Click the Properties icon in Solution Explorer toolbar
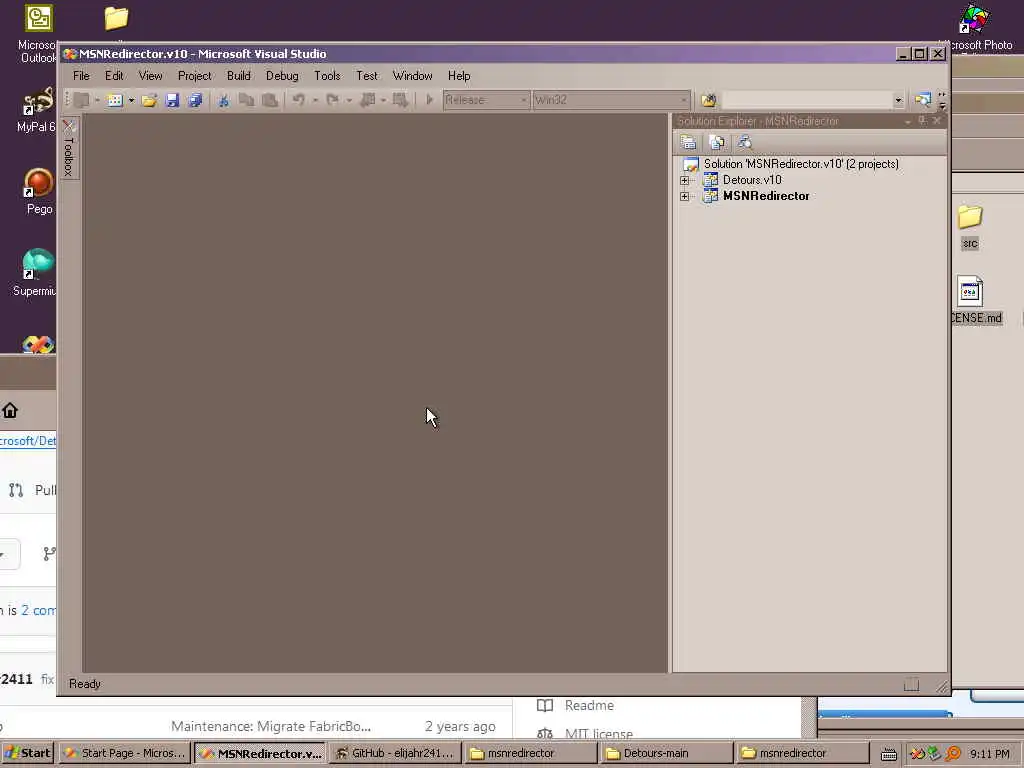 coord(688,142)
